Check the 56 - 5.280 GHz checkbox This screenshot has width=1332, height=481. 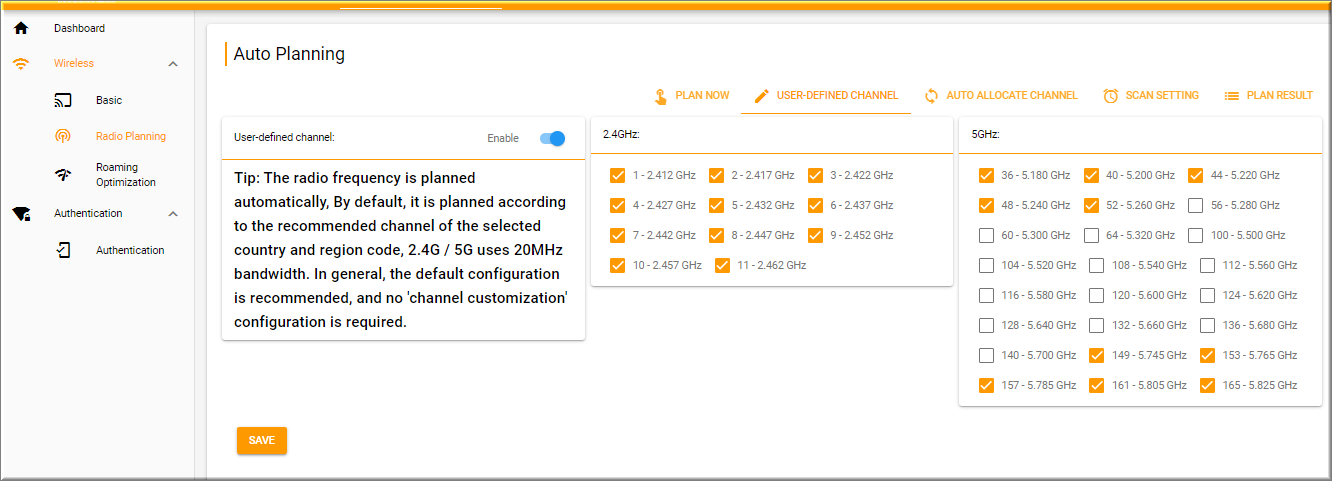pos(1196,205)
